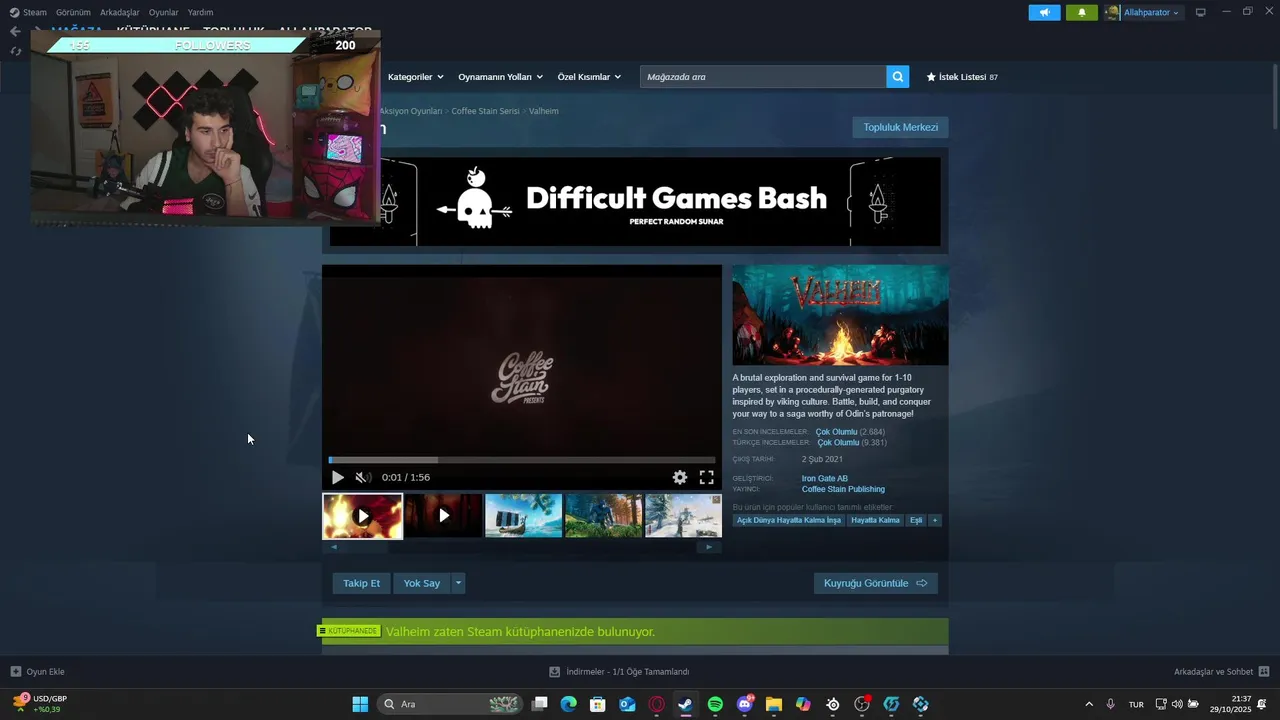Select the second video thumbnail
Screen dimensions: 1280x720
(443, 516)
